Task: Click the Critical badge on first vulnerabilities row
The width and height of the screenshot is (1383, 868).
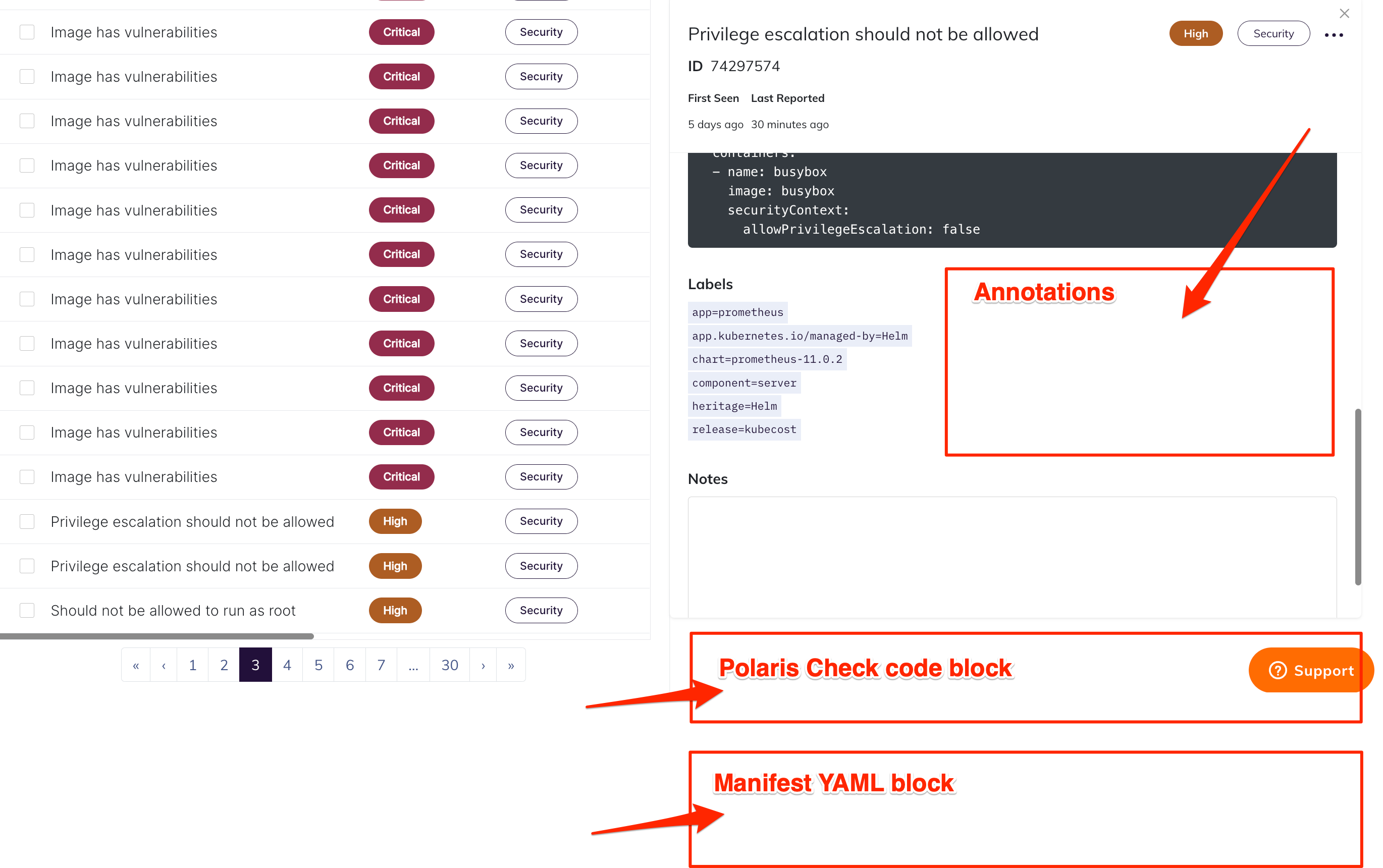Action: point(401,32)
